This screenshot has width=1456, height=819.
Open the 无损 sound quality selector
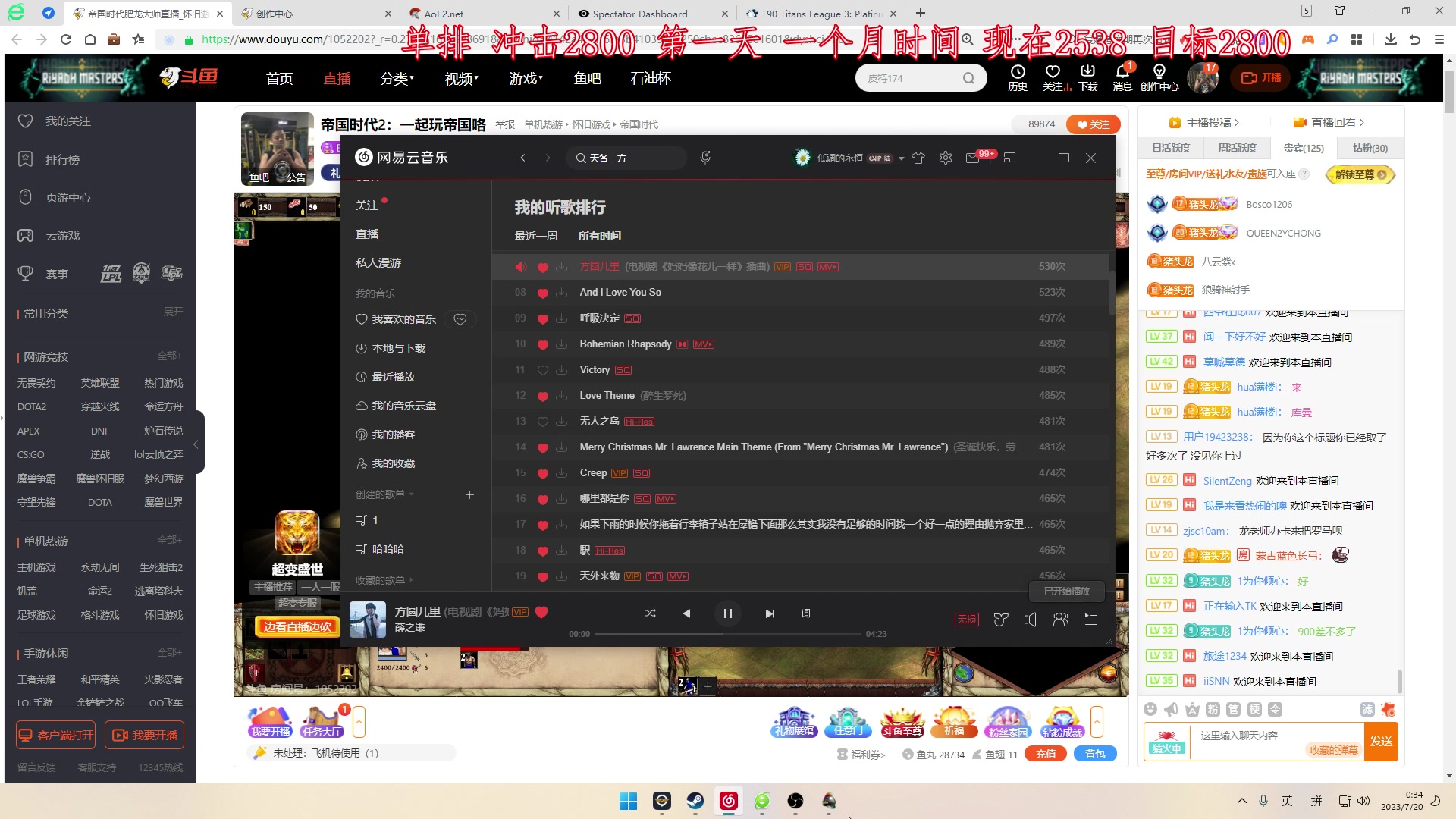click(967, 620)
